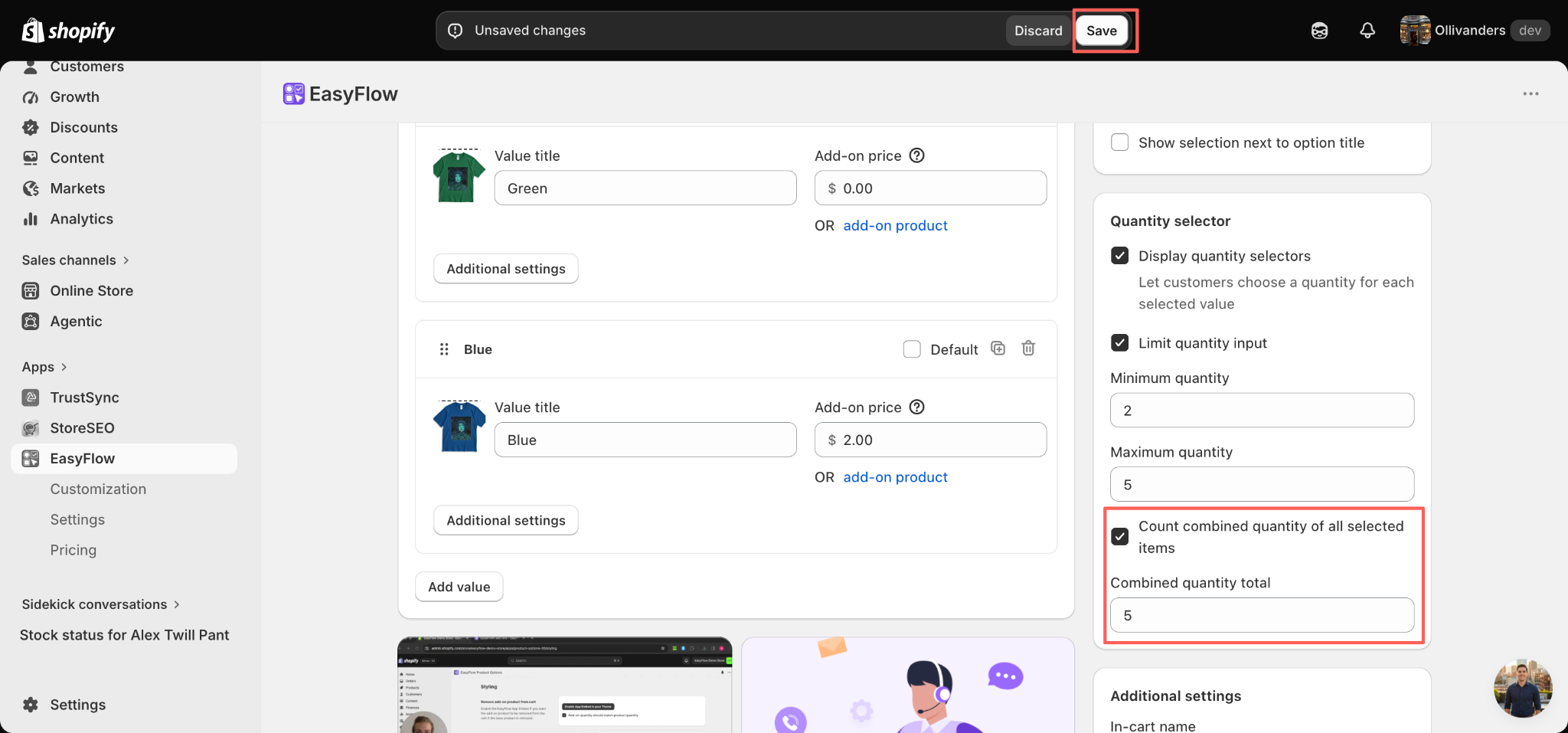
Task: Open the Sidekick assistant icon
Action: tap(1319, 31)
